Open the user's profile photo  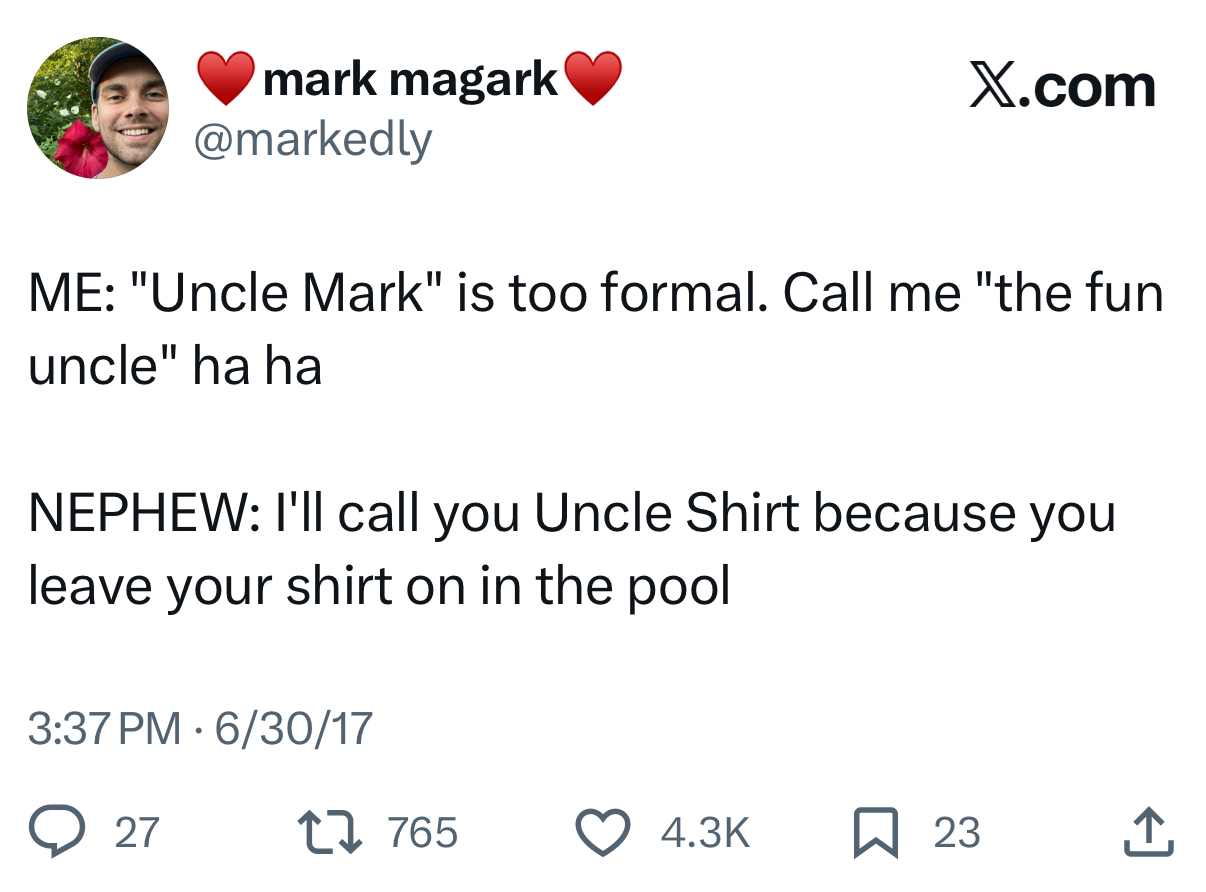pos(97,108)
